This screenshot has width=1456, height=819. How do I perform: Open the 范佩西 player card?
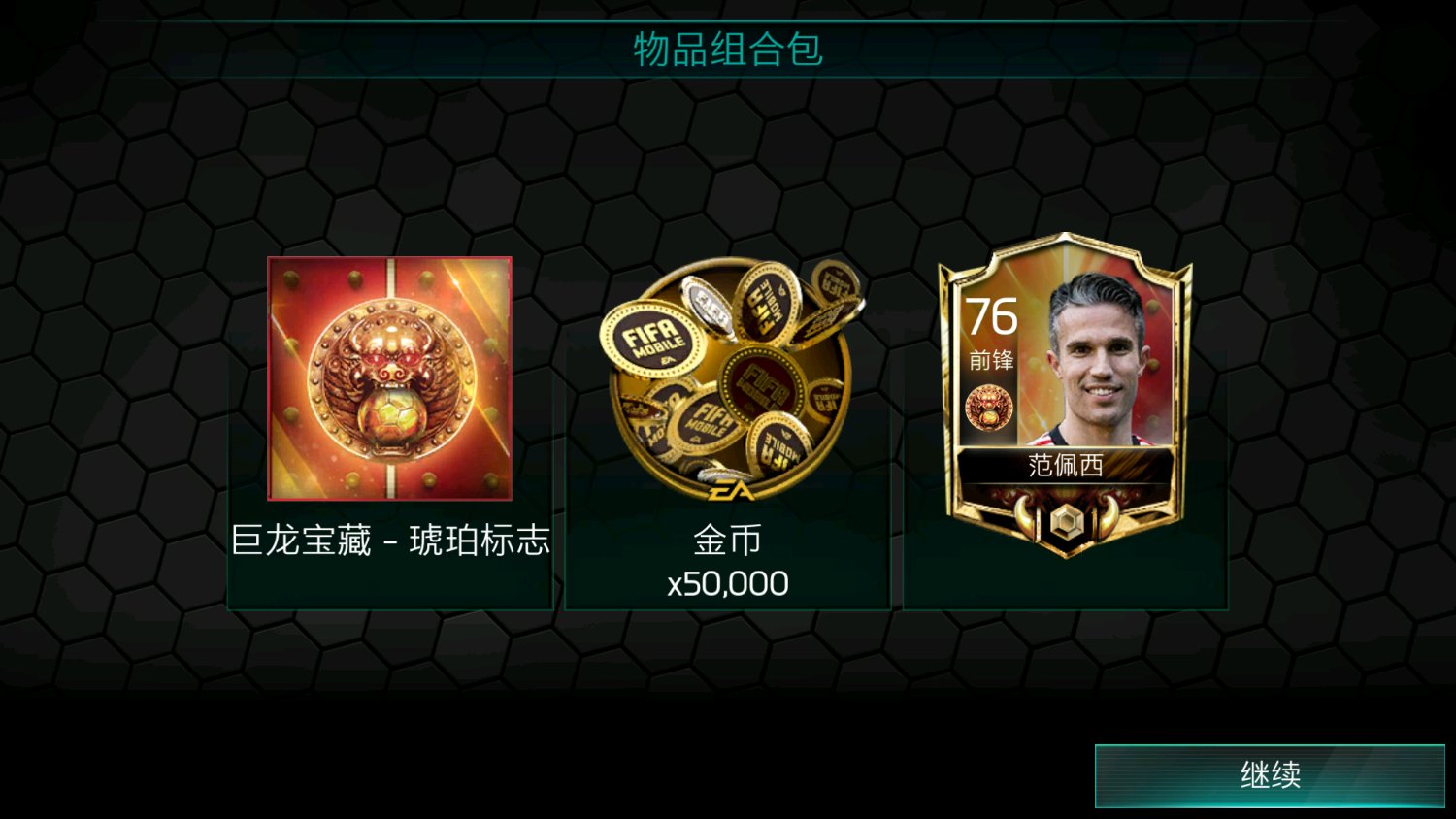[x=1065, y=395]
